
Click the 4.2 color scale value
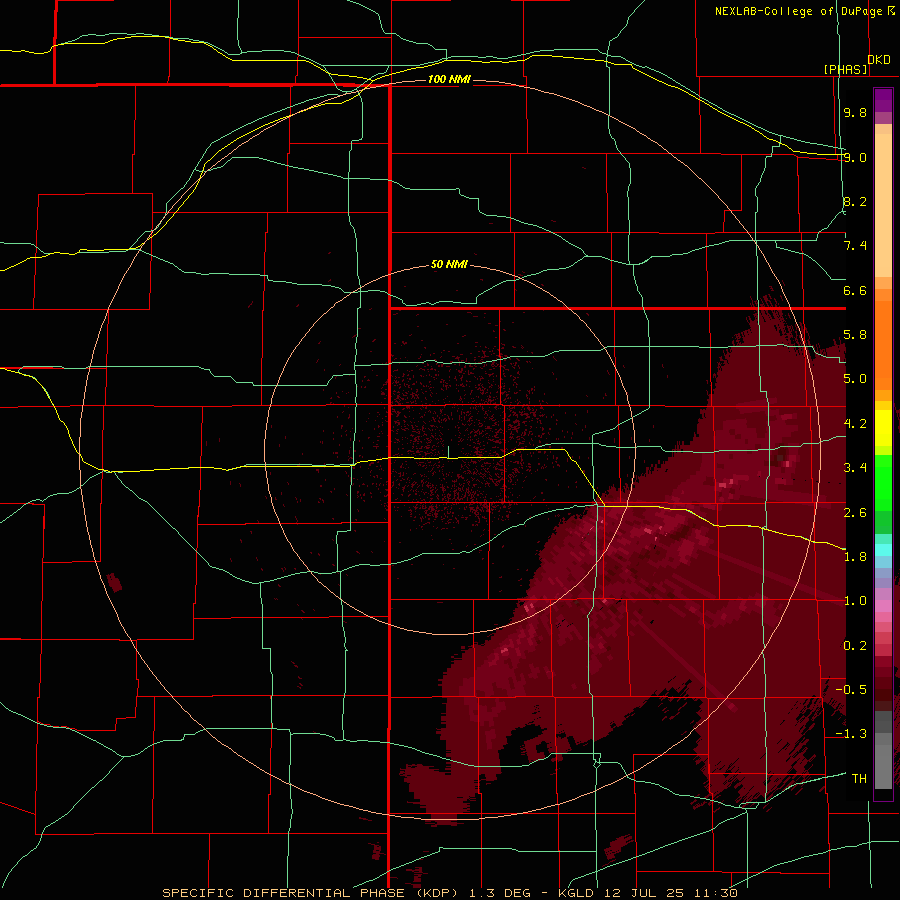pyautogui.click(x=855, y=424)
